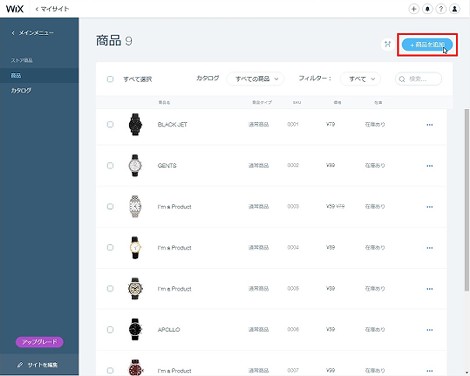Open the help question mark icon
This screenshot has width=470, height=376.
pyautogui.click(x=441, y=9)
